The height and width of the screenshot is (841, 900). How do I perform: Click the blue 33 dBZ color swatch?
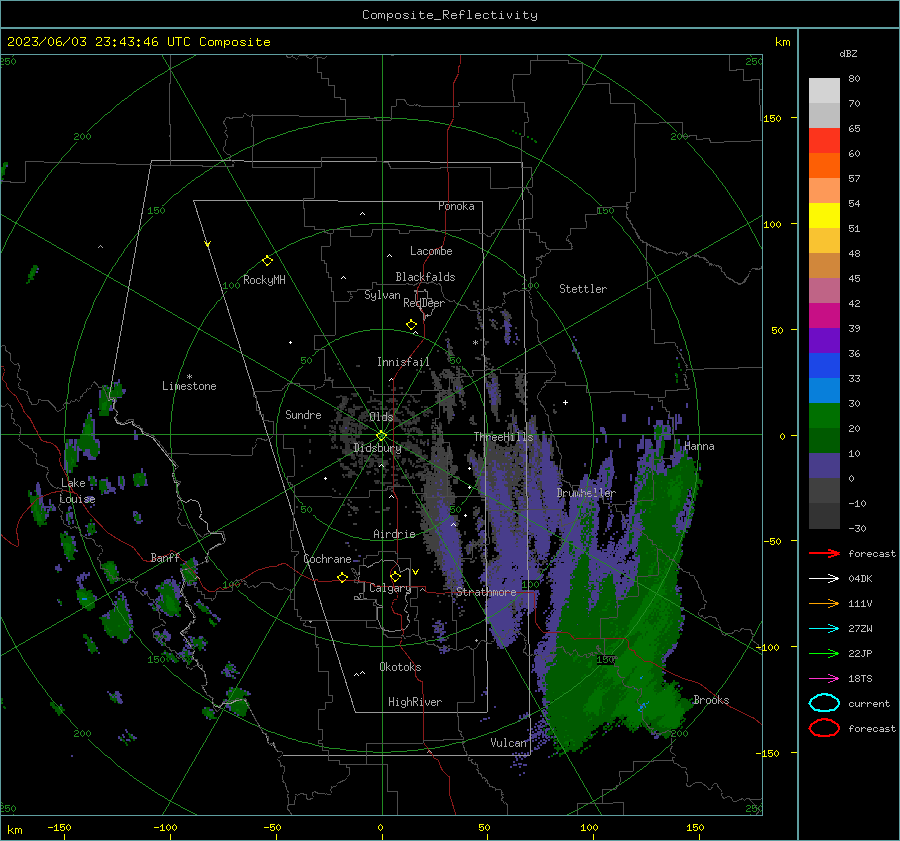pos(824,365)
